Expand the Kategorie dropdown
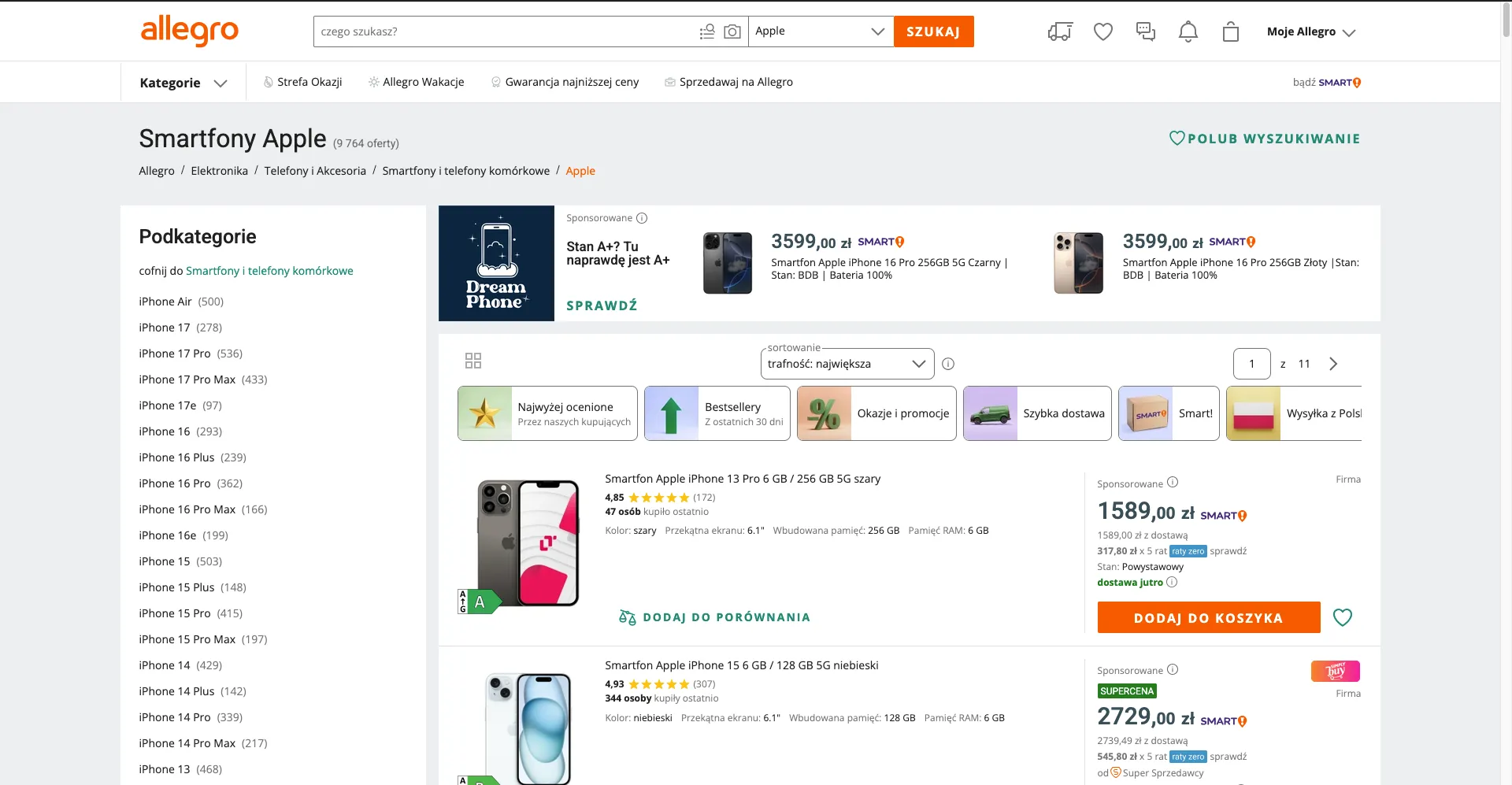Image resolution: width=1512 pixels, height=785 pixels. (183, 83)
